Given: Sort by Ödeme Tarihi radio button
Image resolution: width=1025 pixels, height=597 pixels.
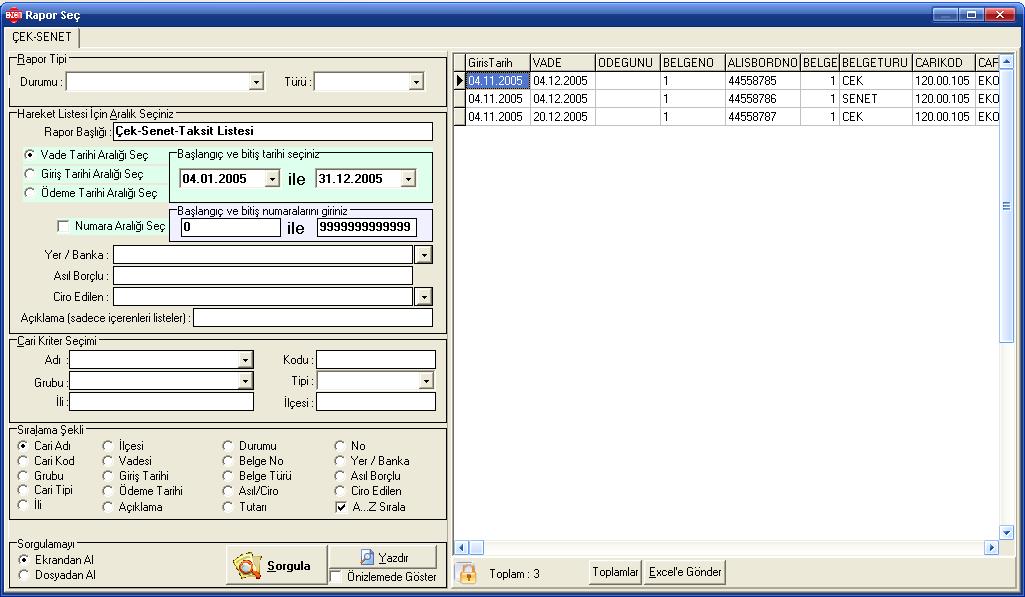Looking at the screenshot, I should (x=108, y=491).
